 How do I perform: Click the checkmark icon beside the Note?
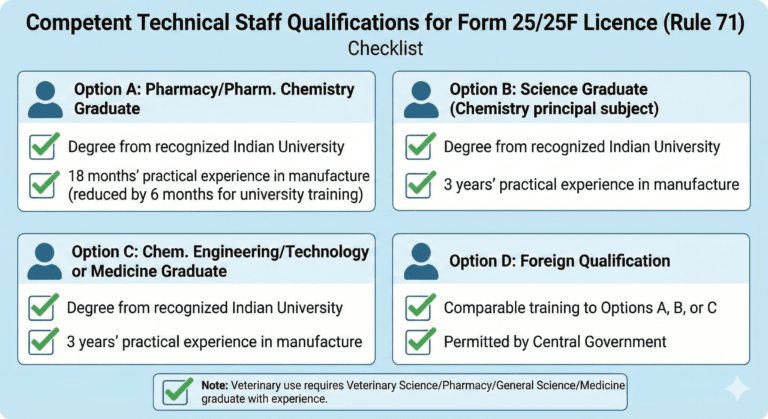(x=178, y=388)
